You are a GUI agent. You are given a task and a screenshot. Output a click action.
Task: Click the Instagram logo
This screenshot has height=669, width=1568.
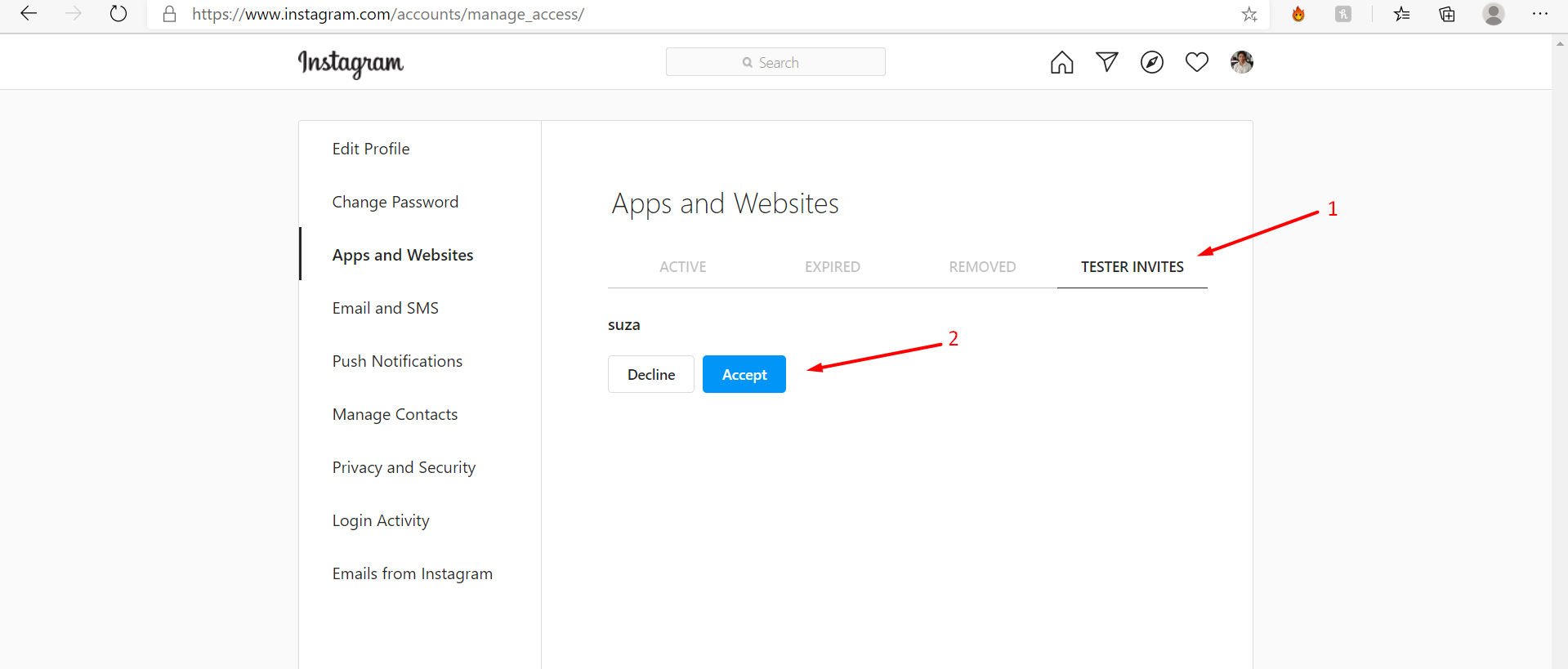pyautogui.click(x=351, y=64)
